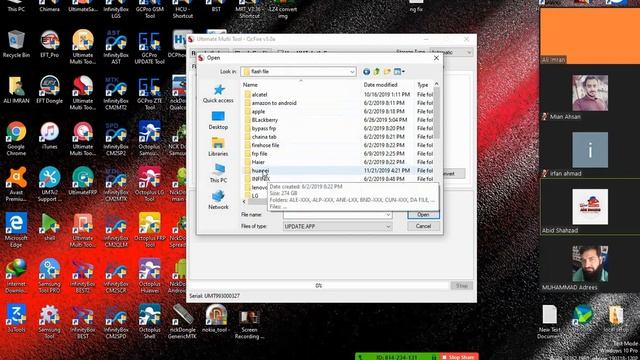Open the View Menu icon in Open dialog
The width and height of the screenshot is (640, 360).
399,72
